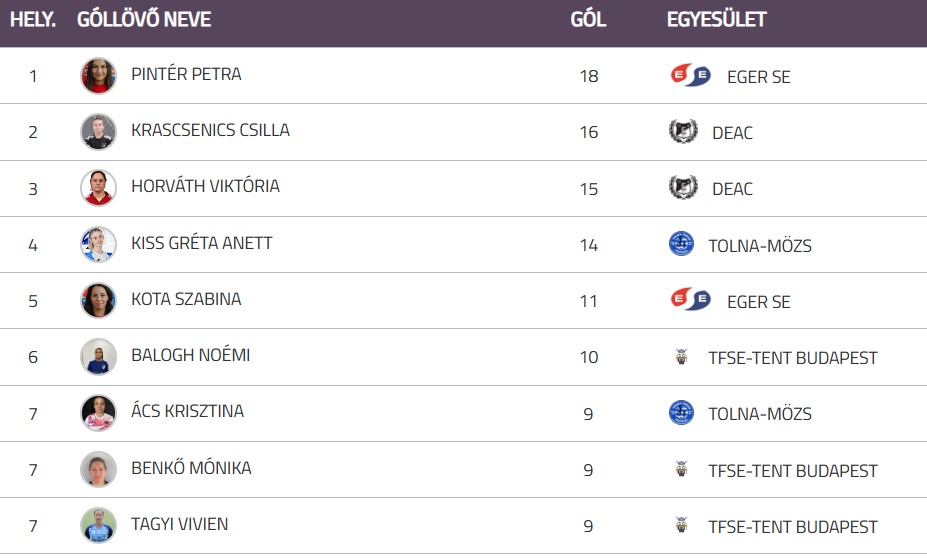Open Krascsenics Csilla's player photo
927x559 pixels.
98,132
